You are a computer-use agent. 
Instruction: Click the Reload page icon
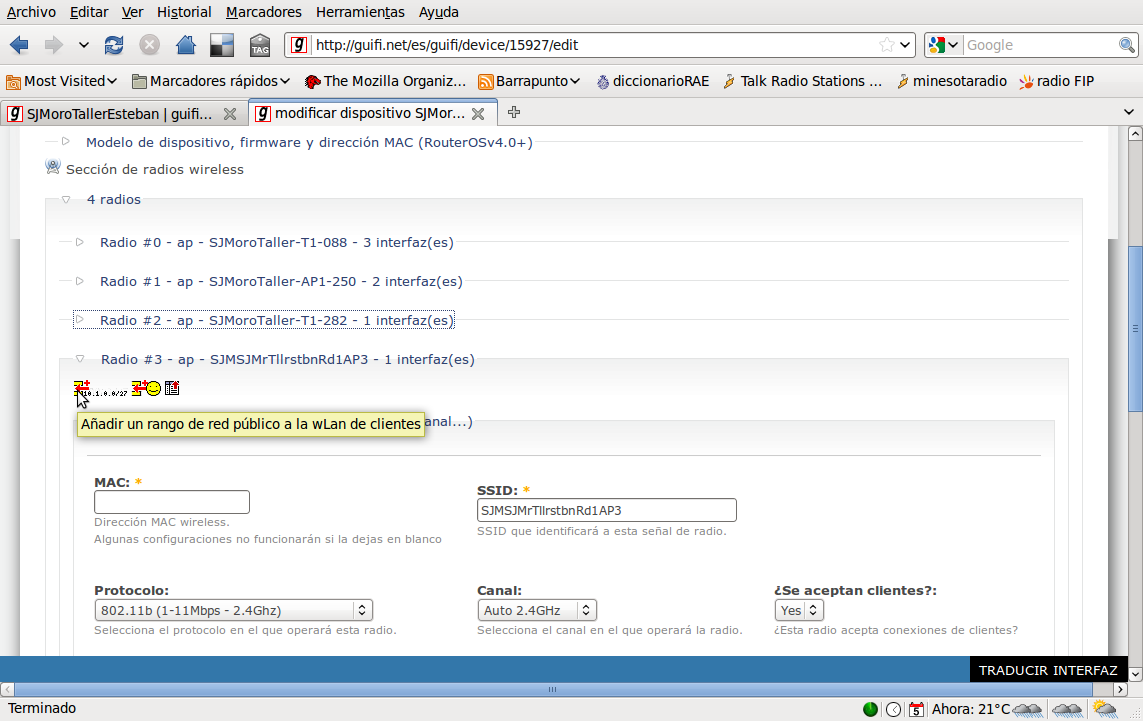pos(114,45)
